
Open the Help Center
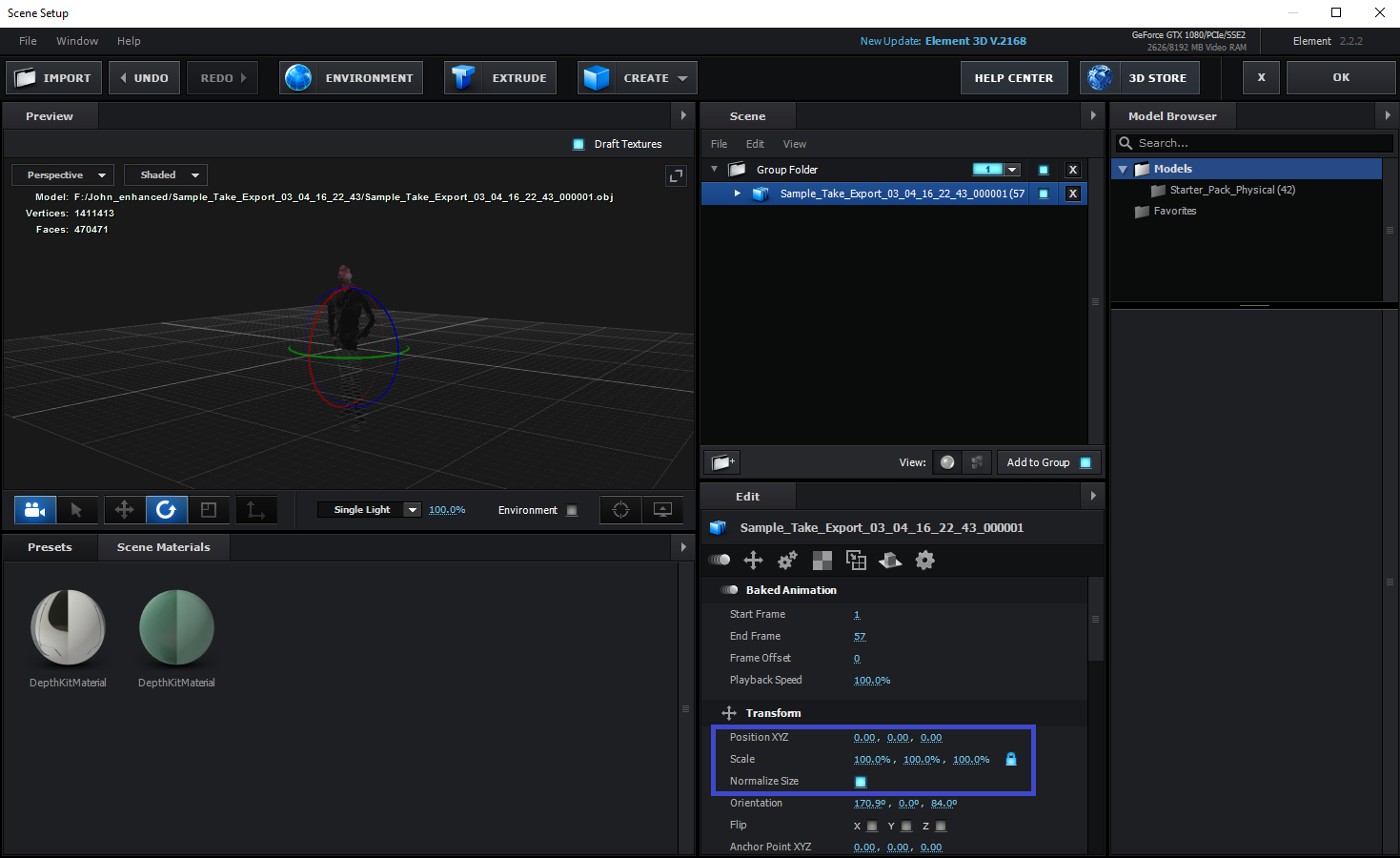click(x=1013, y=78)
